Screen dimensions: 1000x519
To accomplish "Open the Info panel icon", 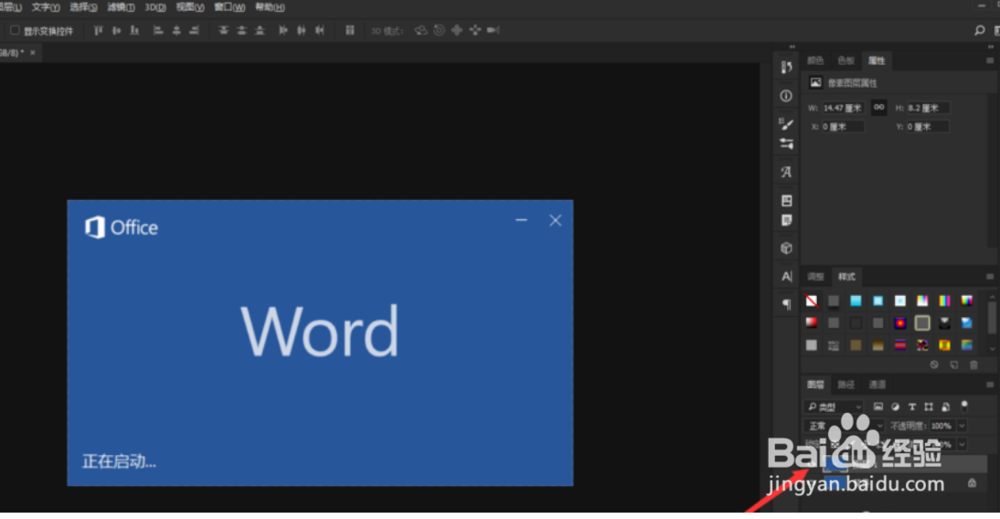I will [x=786, y=96].
